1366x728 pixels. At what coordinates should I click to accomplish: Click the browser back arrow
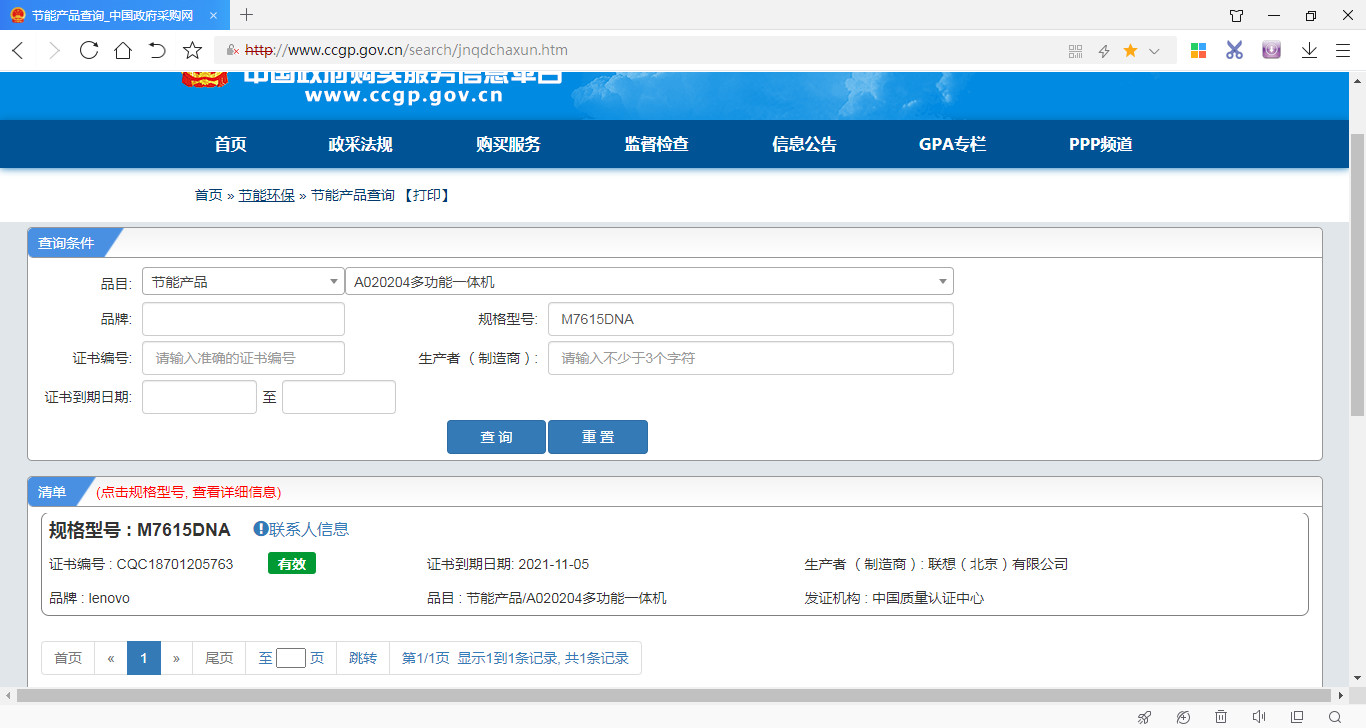pos(18,50)
